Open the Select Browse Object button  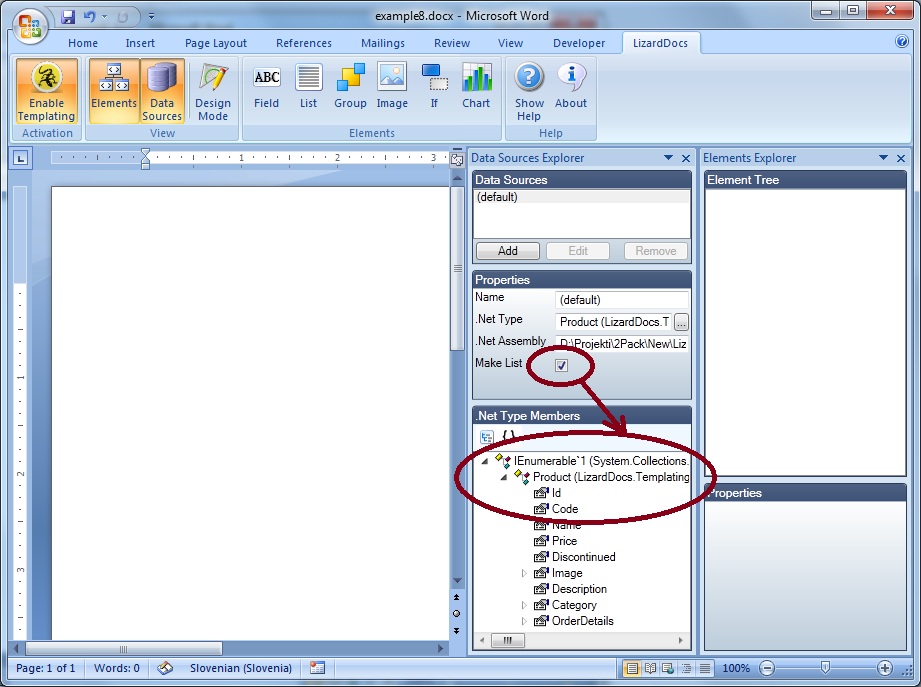point(456,614)
